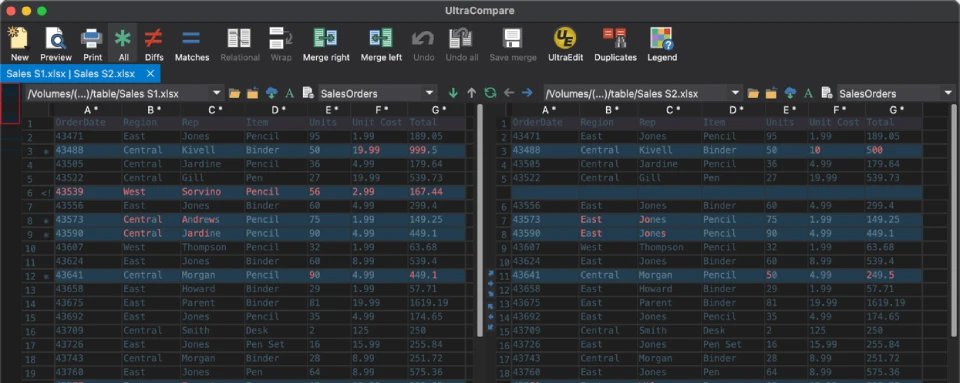960x383 pixels.
Task: Expand the right pane file path dropdown
Action: 735,93
